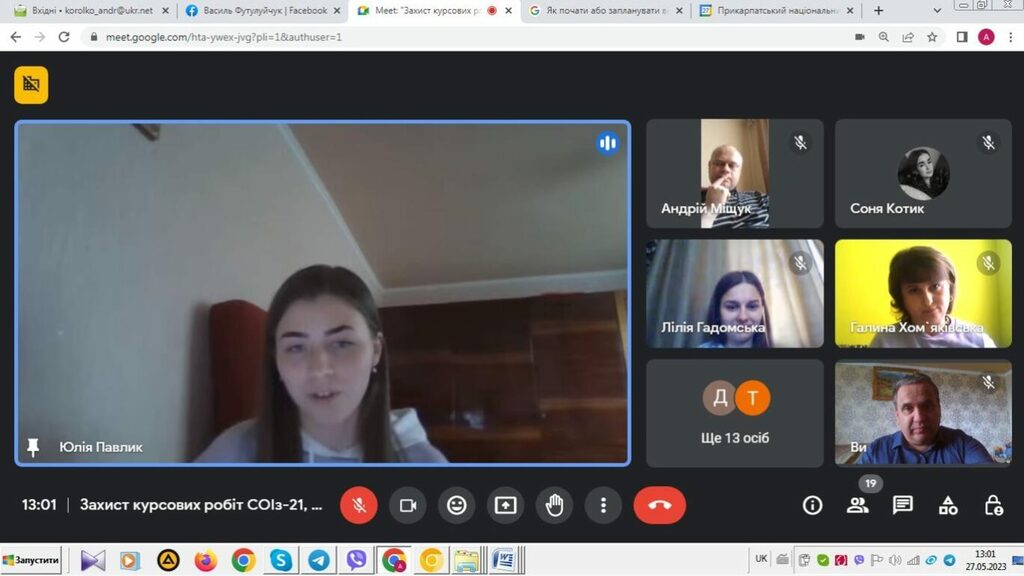The image size is (1024, 576).
Task: Open the three-dot more options menu
Action: click(x=603, y=505)
